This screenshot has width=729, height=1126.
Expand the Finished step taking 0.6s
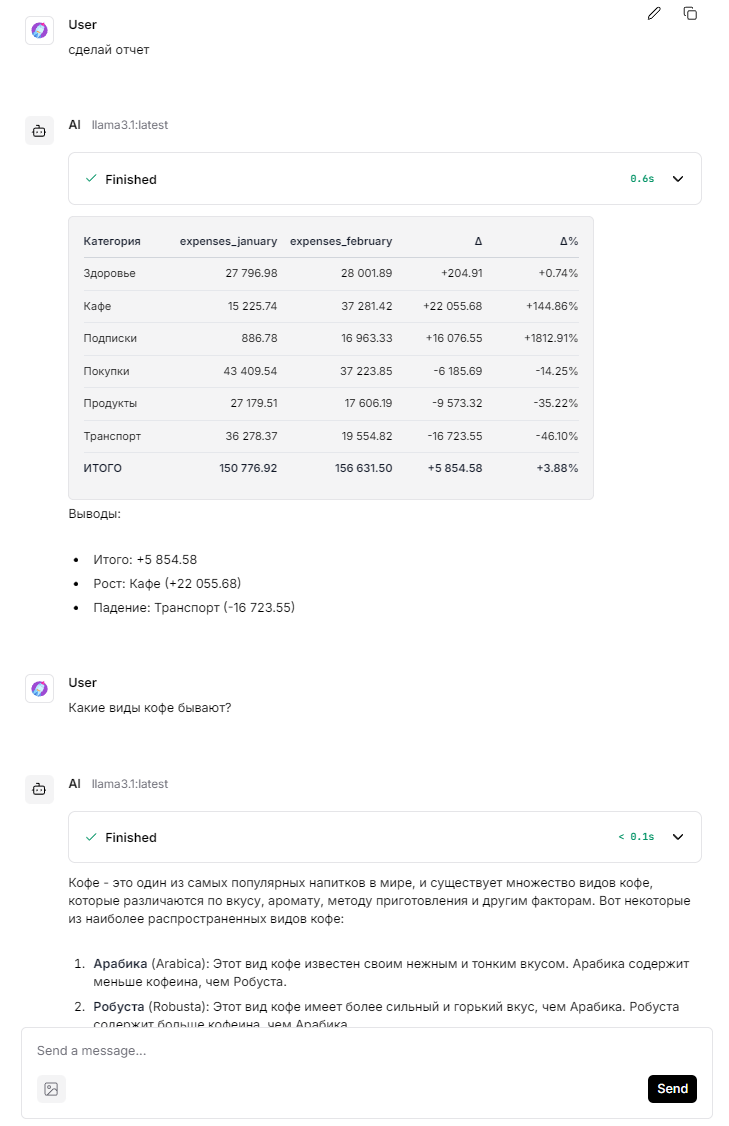[x=677, y=179]
